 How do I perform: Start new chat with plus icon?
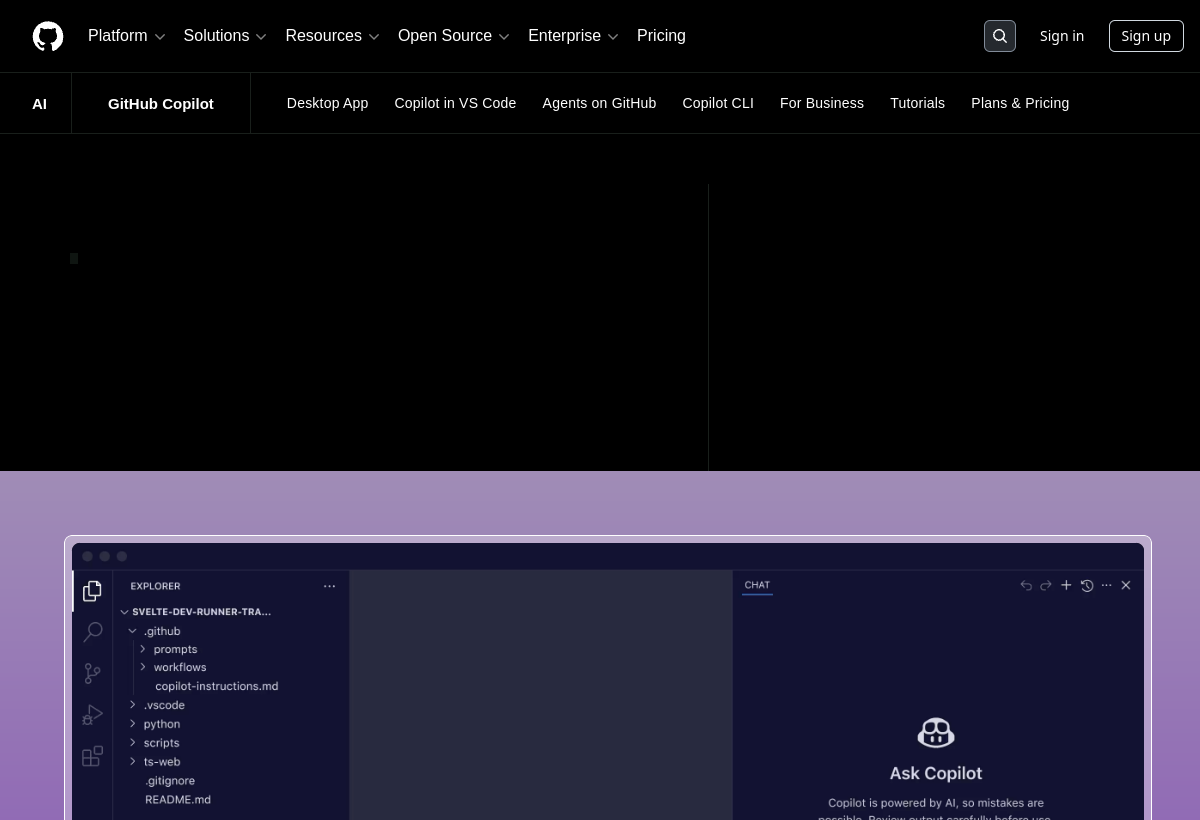1066,585
